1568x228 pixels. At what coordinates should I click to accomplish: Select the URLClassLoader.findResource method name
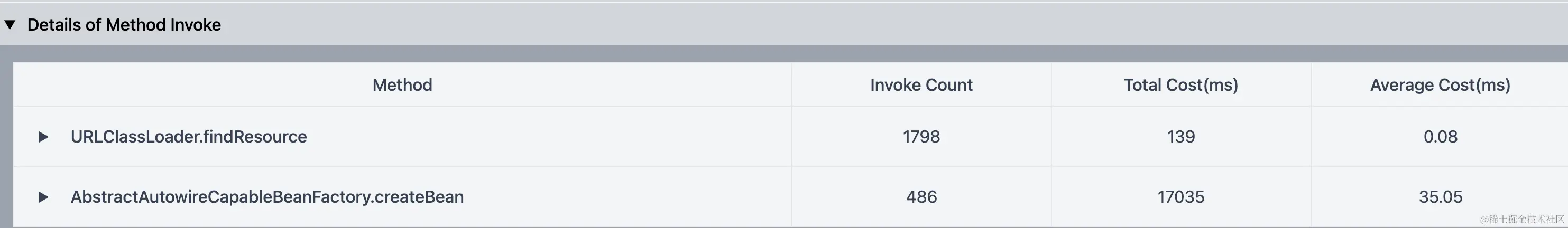pos(189,137)
